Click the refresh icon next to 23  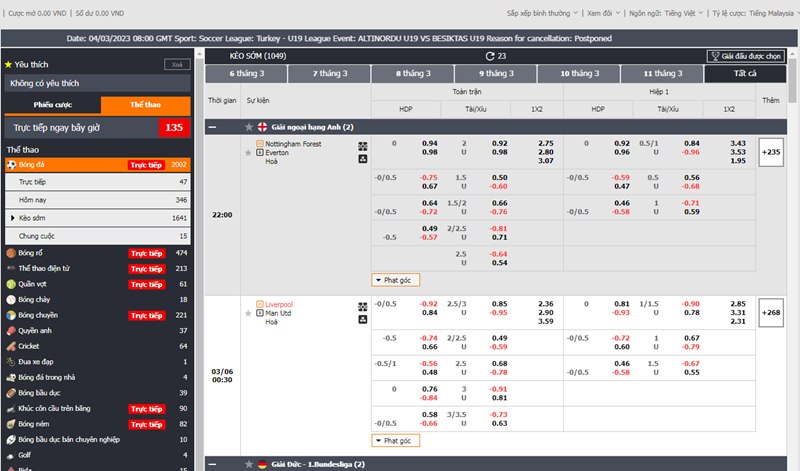click(x=490, y=56)
